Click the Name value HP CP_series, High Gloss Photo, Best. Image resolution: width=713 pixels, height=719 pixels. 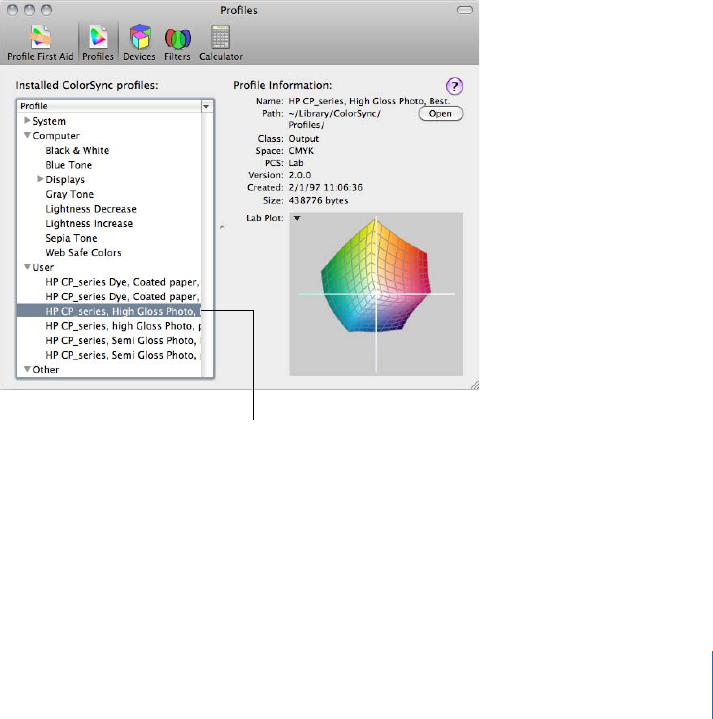[x=369, y=101]
